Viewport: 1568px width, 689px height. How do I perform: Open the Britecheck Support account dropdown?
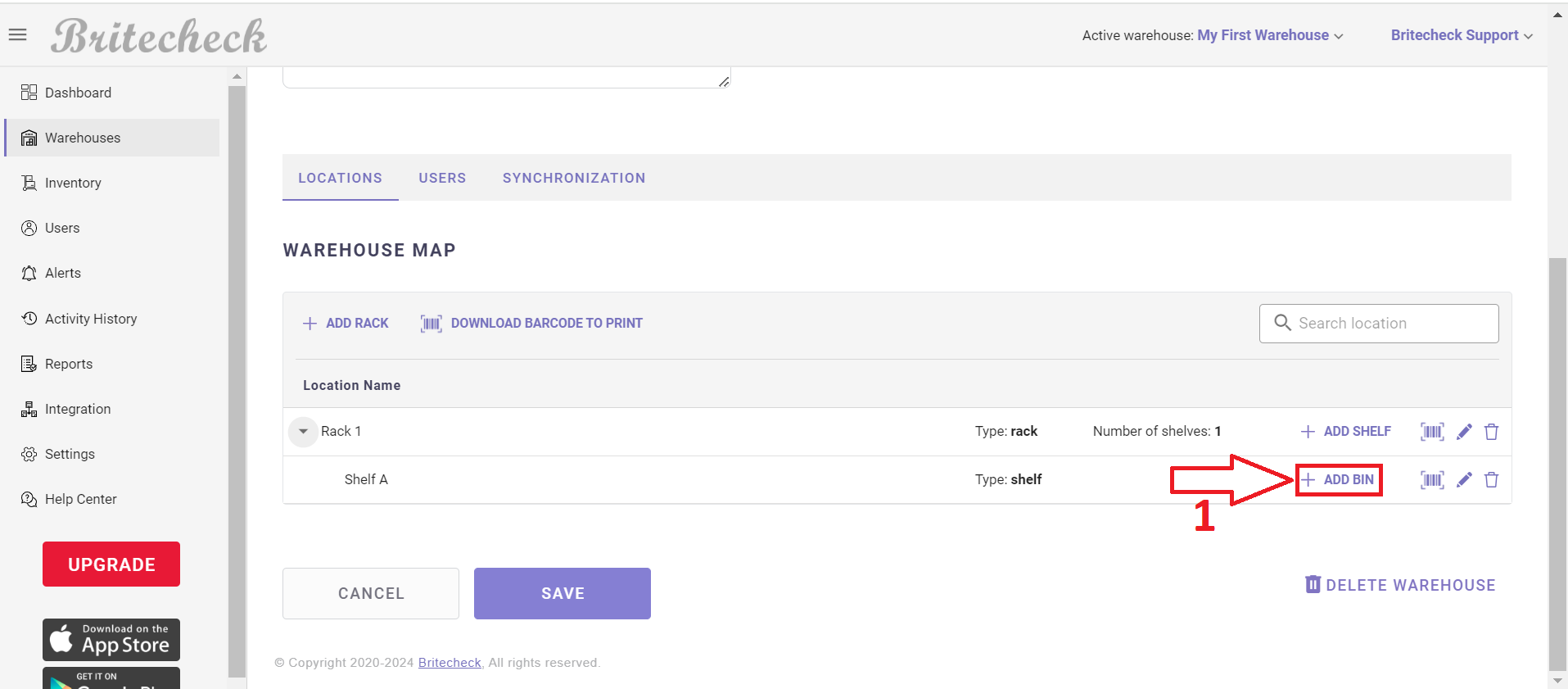(1462, 35)
